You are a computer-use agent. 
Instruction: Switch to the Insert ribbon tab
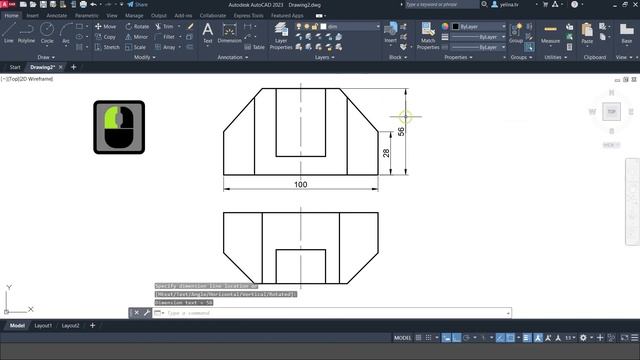click(32, 16)
